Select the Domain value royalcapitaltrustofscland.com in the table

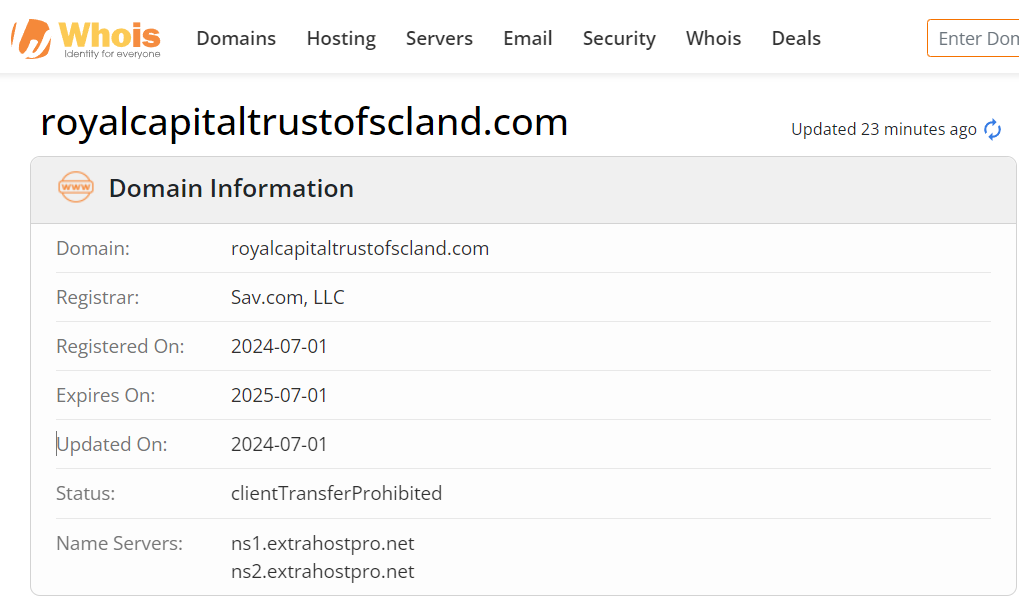[x=360, y=249]
